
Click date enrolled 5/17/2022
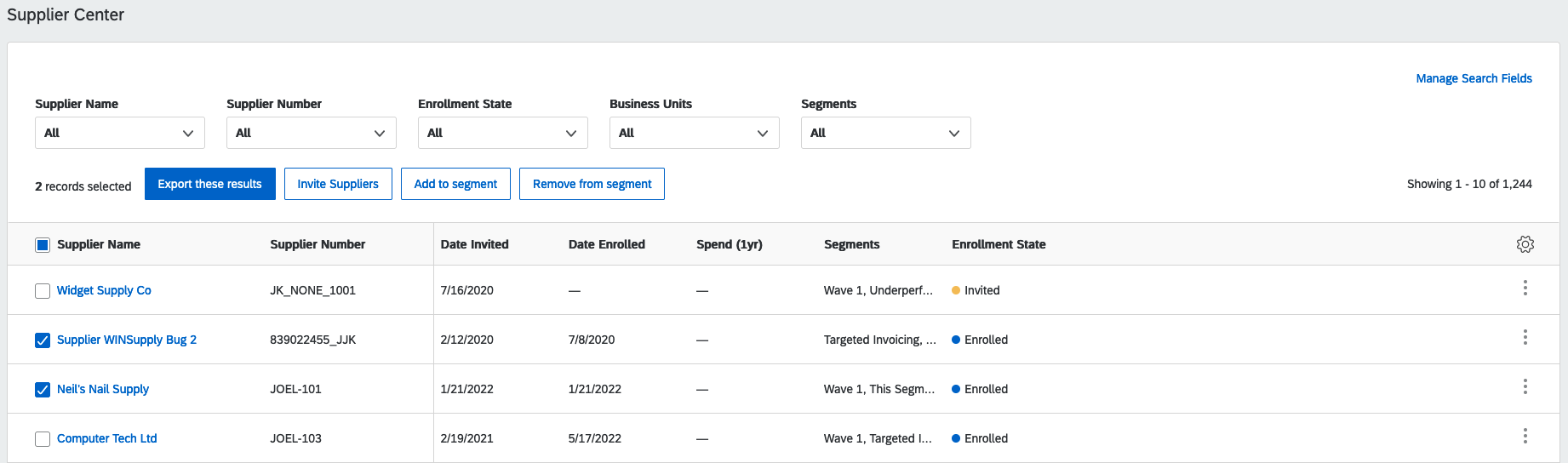point(595,438)
